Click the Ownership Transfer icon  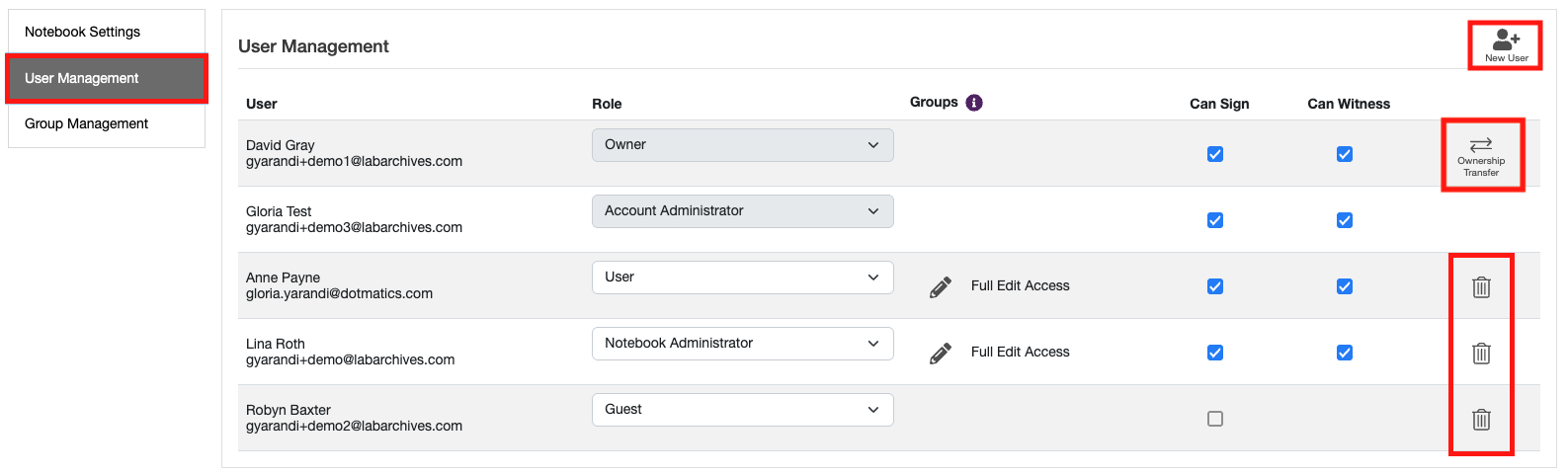[1481, 154]
